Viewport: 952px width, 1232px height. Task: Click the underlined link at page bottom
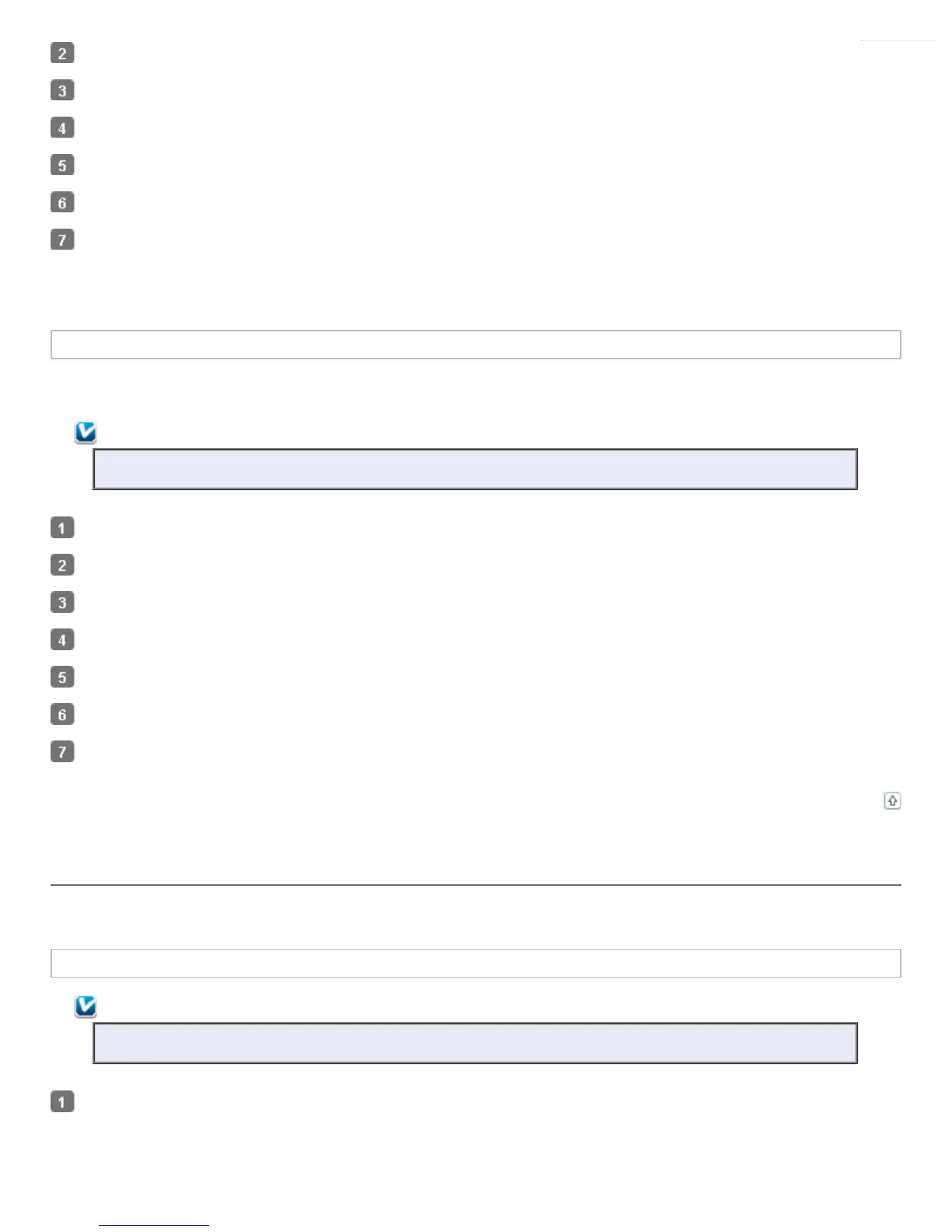pos(154,1225)
